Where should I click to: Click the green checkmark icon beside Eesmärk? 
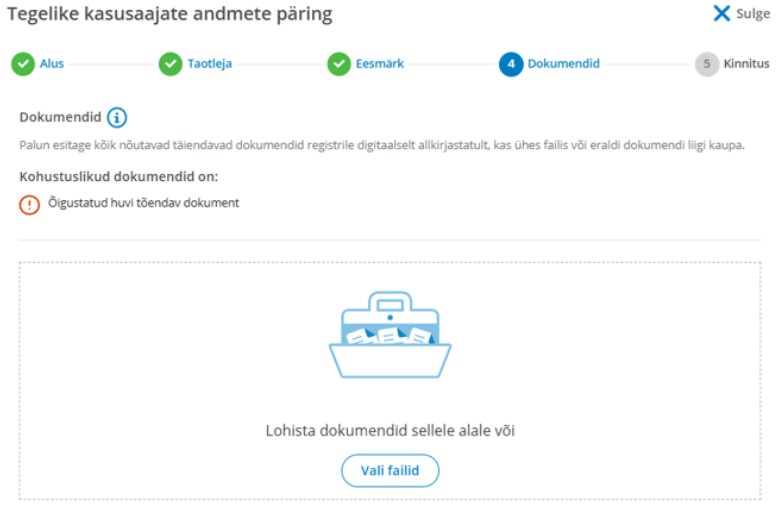coord(339,64)
